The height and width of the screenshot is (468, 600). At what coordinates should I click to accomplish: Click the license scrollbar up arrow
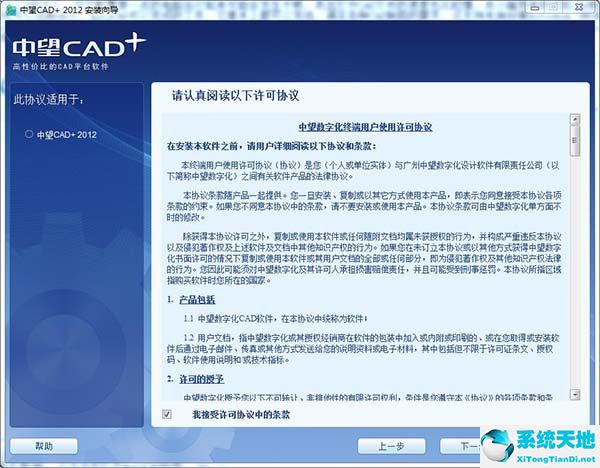(575, 119)
